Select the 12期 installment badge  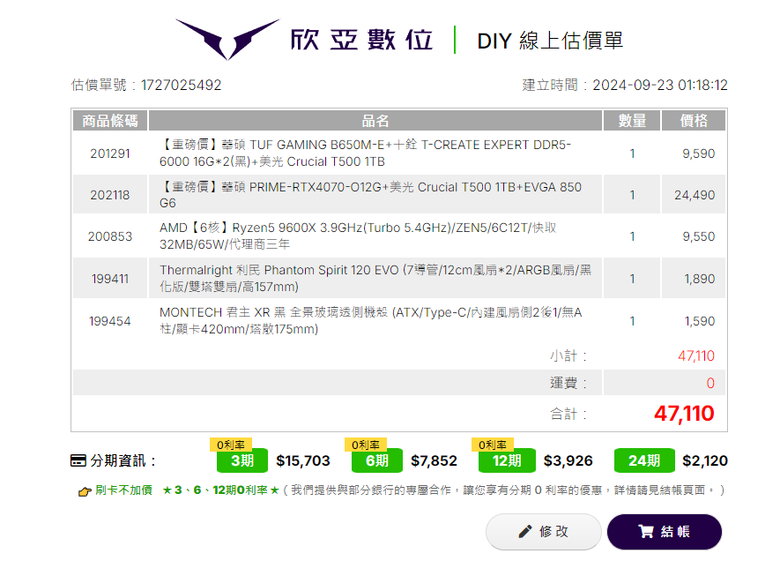pos(507,461)
